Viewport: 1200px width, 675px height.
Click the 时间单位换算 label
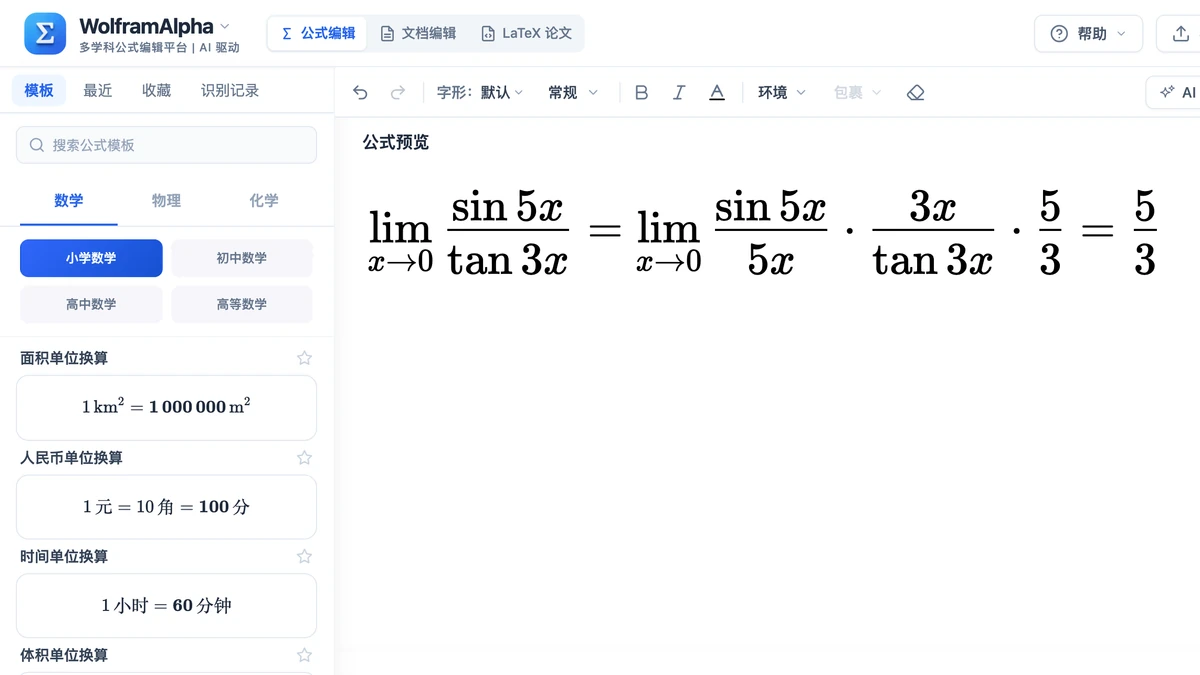(x=64, y=557)
